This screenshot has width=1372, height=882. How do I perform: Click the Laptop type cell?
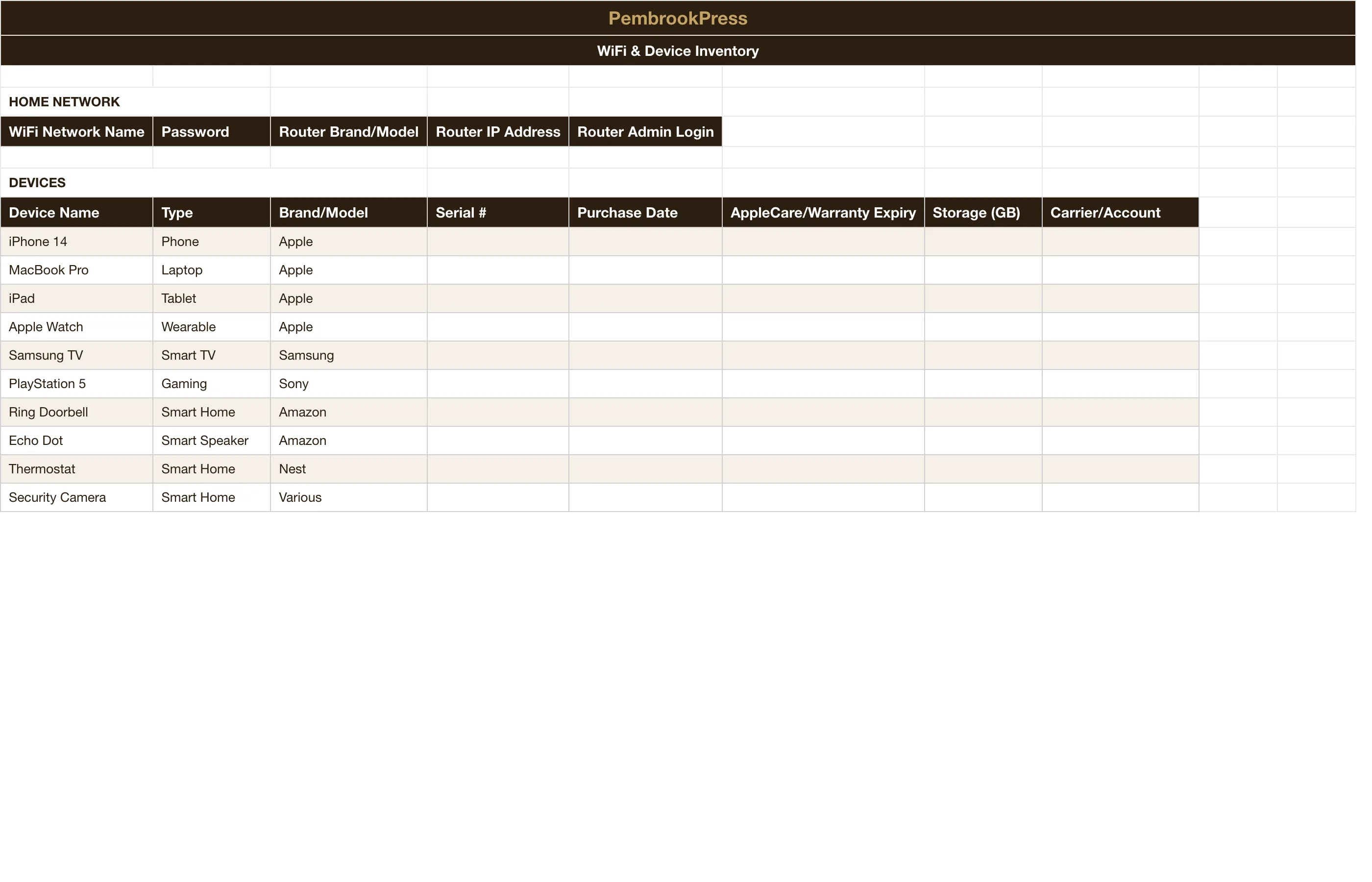[x=211, y=270]
